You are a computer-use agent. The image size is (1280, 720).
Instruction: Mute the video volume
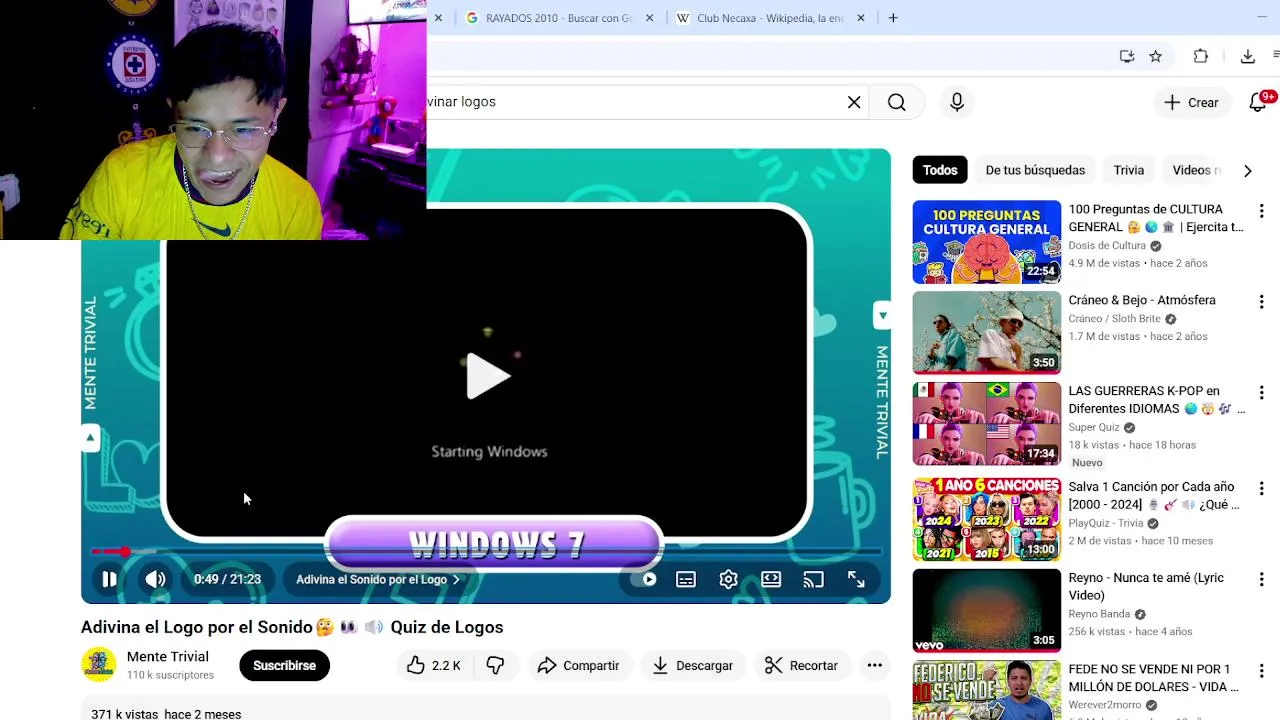(155, 579)
